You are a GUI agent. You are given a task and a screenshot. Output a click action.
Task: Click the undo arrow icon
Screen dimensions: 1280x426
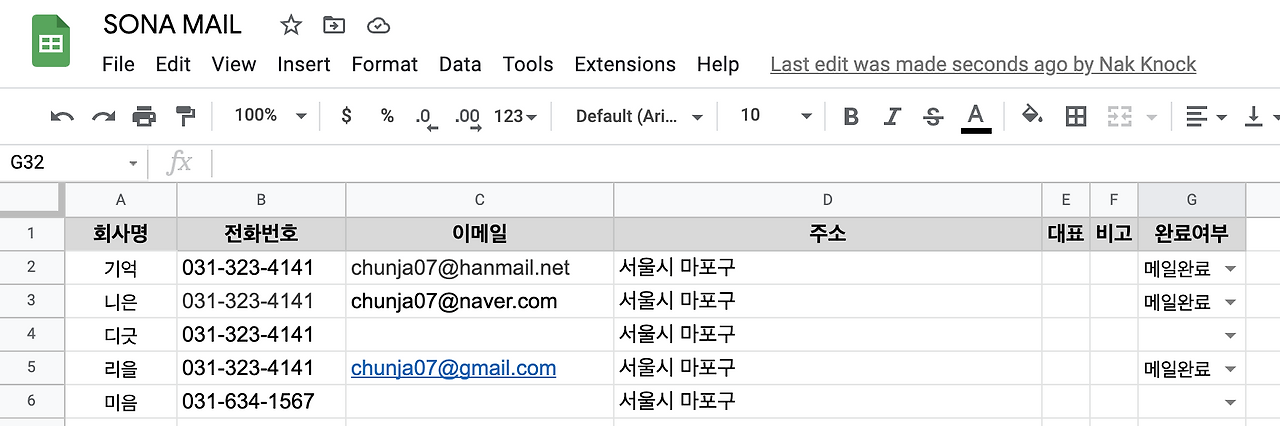pyautogui.click(x=62, y=116)
